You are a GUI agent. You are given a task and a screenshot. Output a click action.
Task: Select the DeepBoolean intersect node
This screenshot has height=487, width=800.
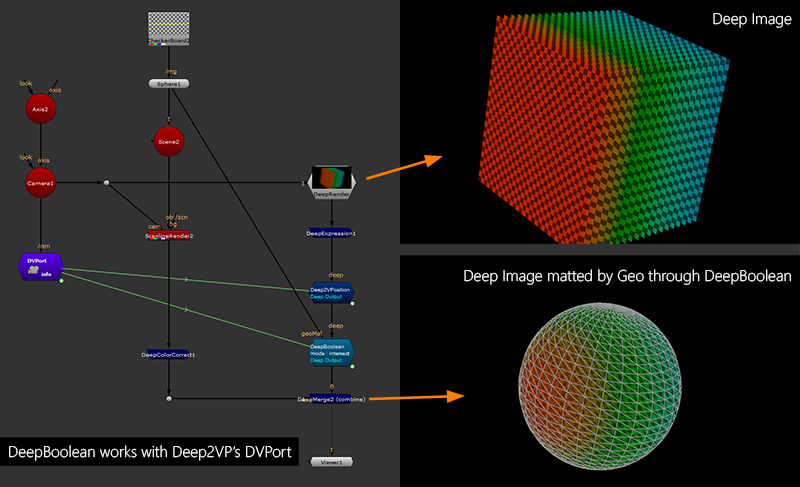click(331, 351)
